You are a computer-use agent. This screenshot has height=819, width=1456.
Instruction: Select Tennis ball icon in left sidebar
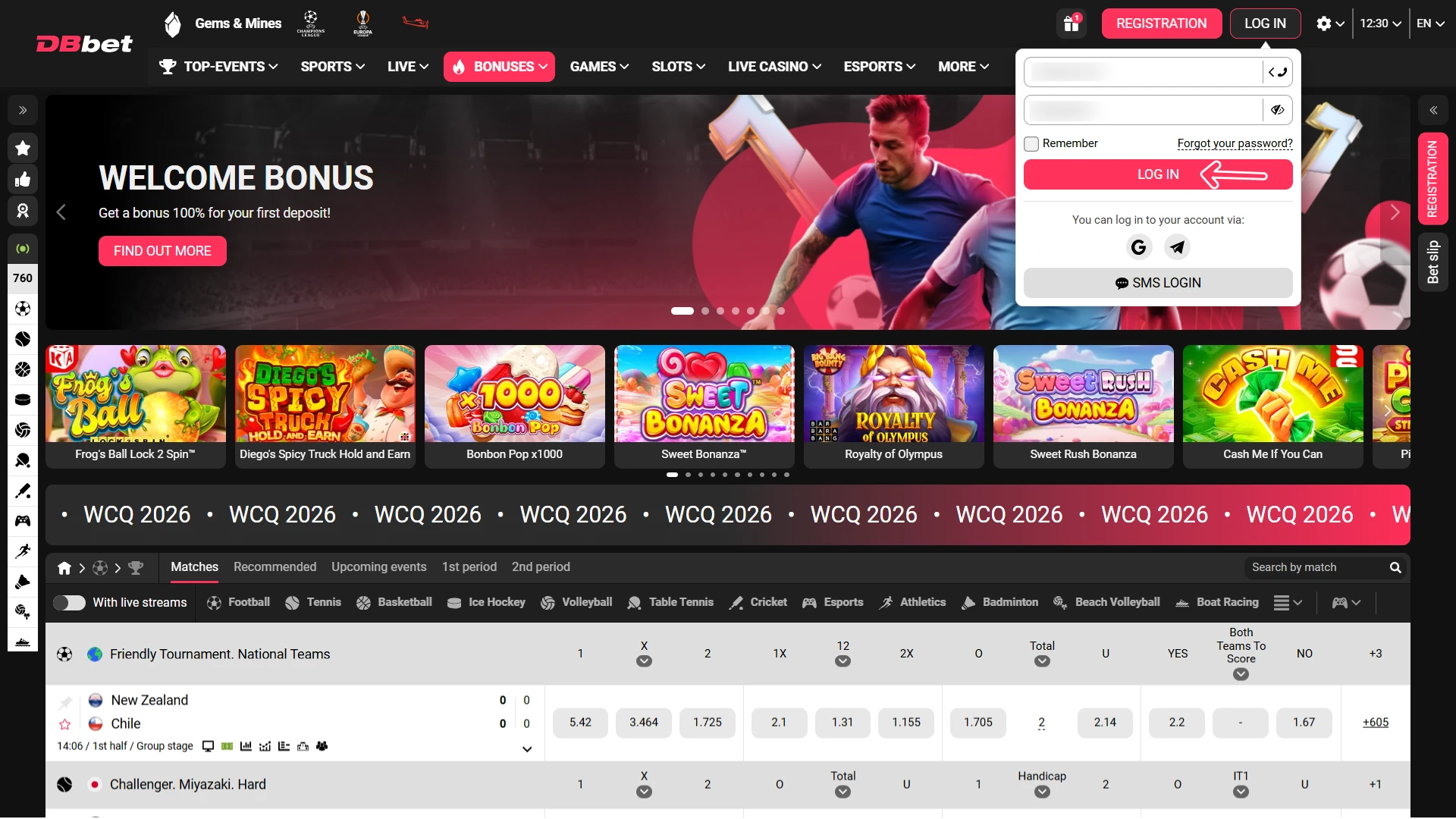23,339
